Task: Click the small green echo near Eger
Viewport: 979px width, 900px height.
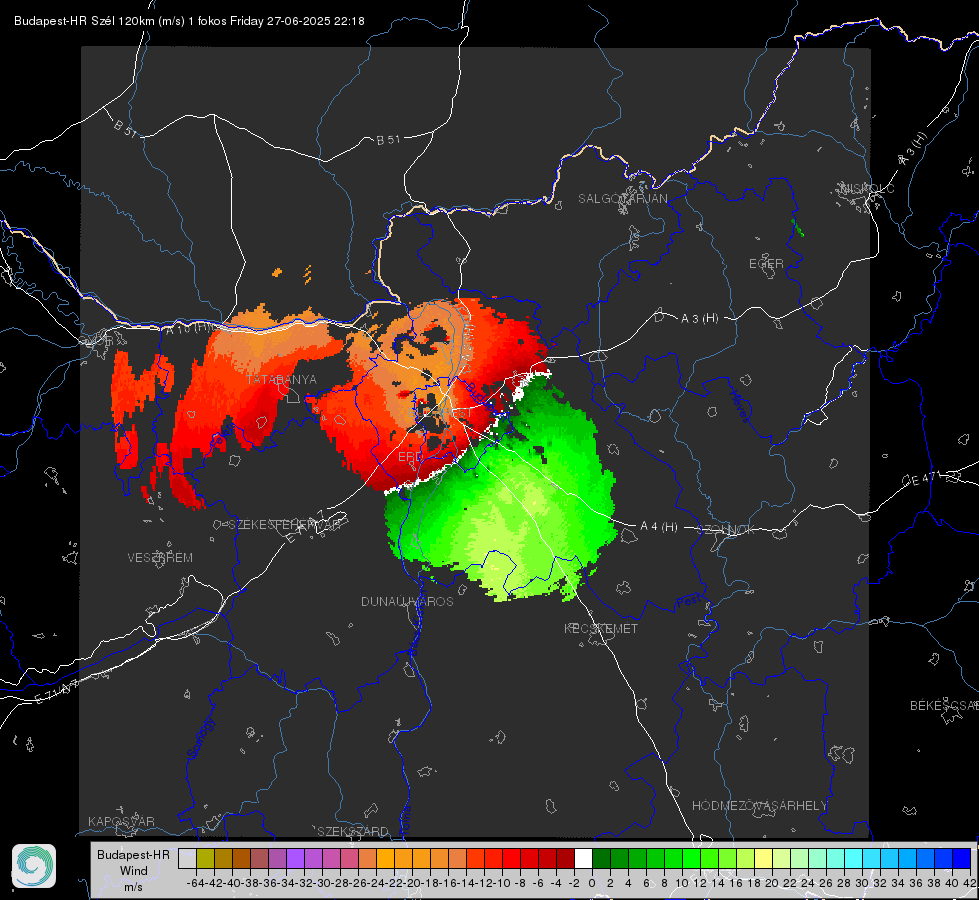Action: (x=797, y=227)
